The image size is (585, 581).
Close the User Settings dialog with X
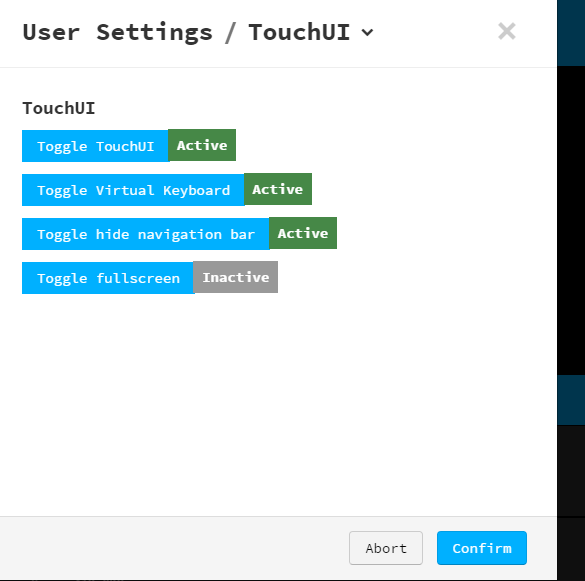click(x=507, y=31)
